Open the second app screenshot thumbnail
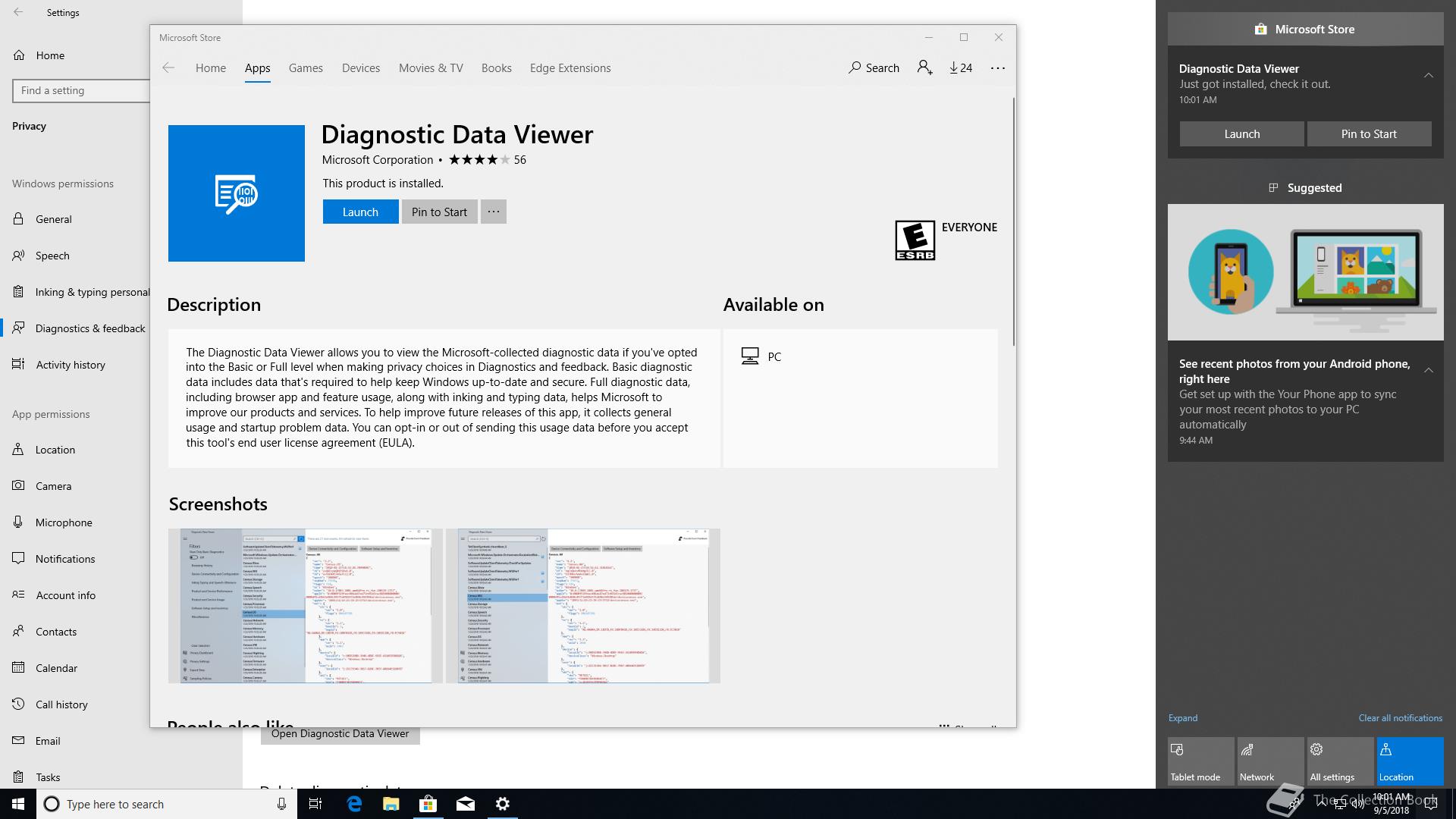 point(582,606)
